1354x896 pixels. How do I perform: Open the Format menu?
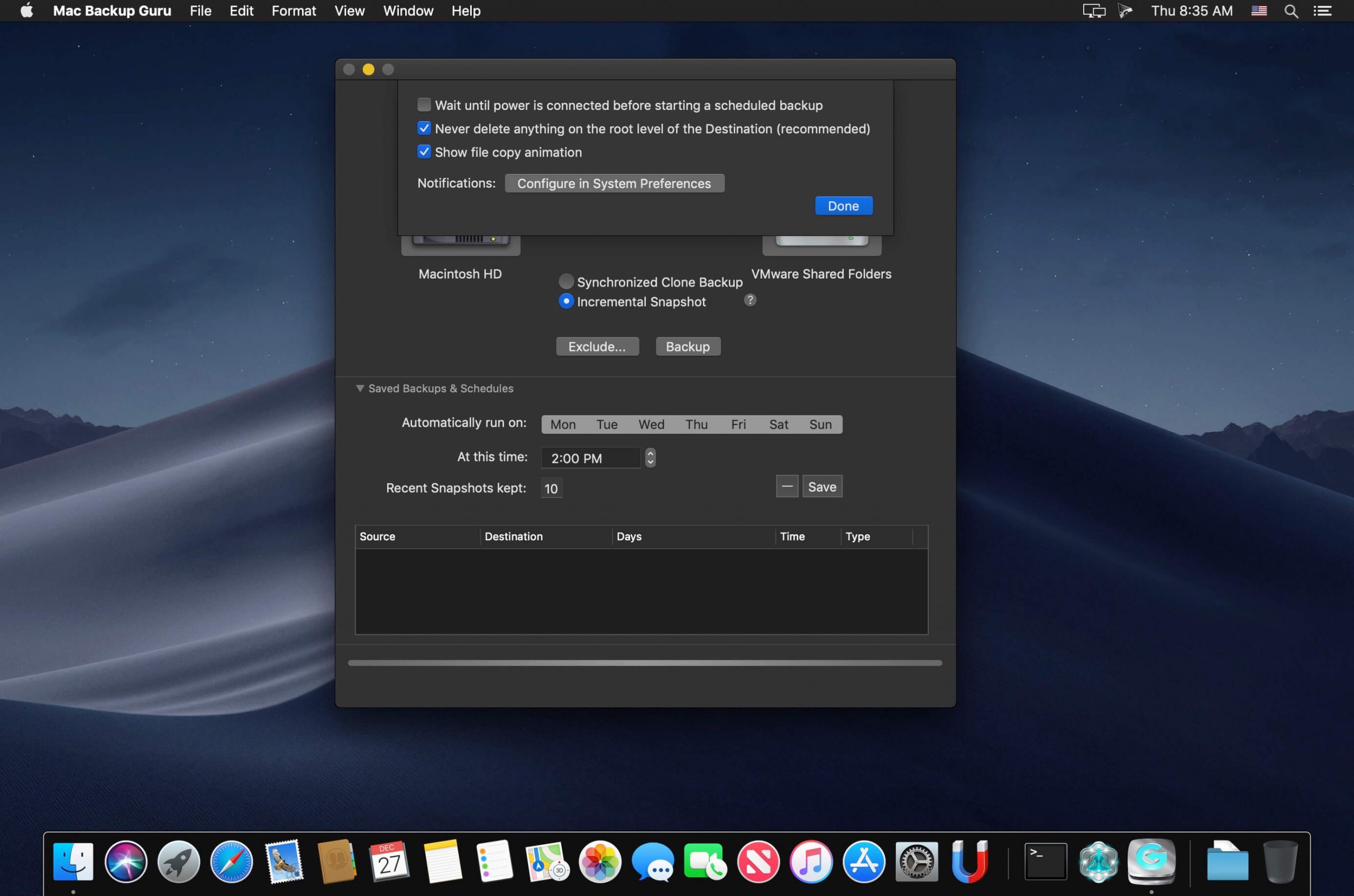(x=294, y=11)
